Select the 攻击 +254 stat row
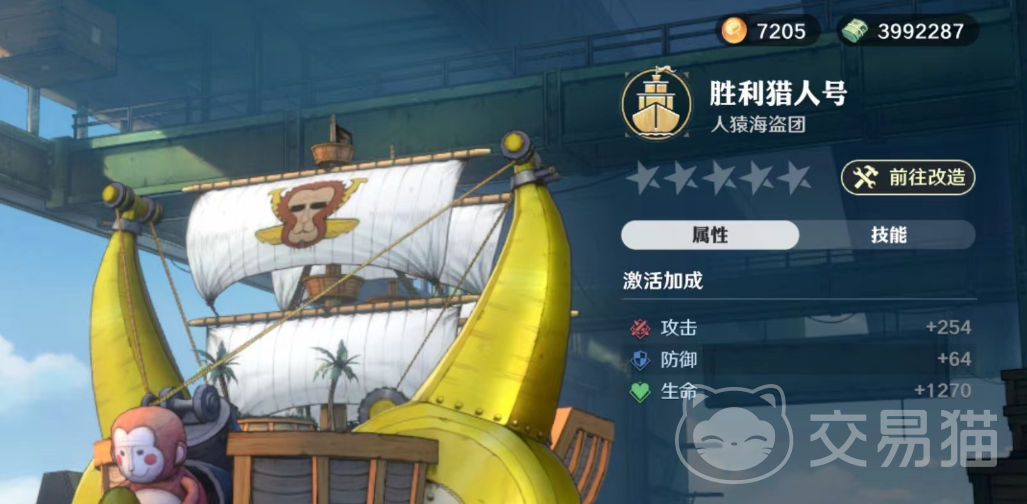Image resolution: width=1027 pixels, height=504 pixels. [799, 328]
